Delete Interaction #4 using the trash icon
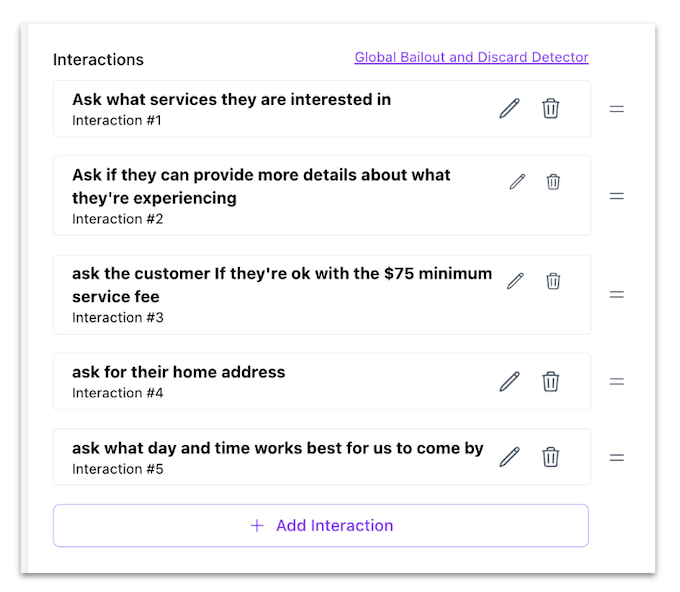Image resolution: width=680 pixels, height=592 pixels. (550, 381)
